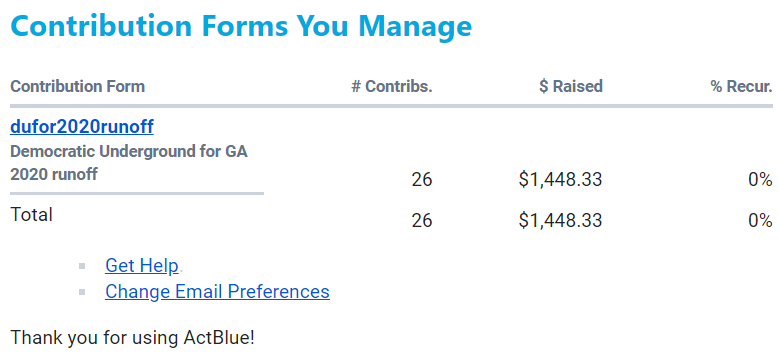Click the Total row label
Viewport: 779px width, 363px height.
[x=31, y=215]
